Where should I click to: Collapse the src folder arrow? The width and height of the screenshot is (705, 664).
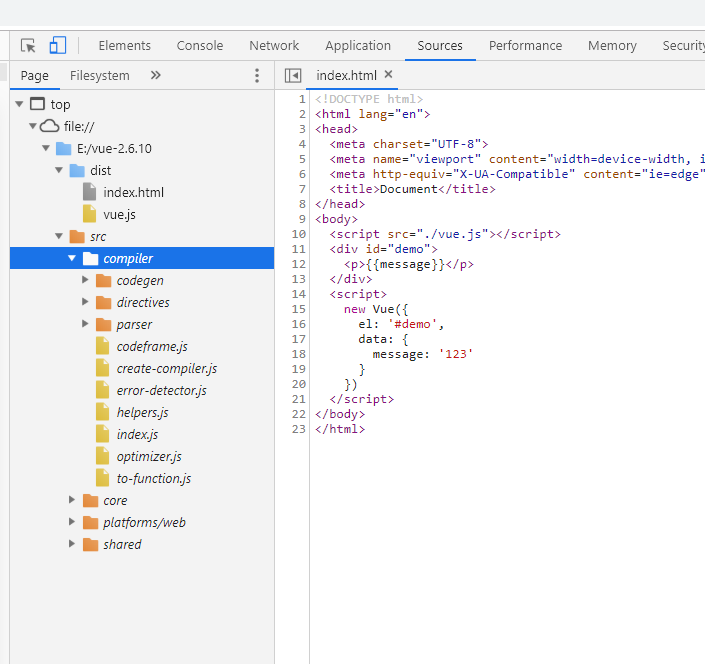59,236
